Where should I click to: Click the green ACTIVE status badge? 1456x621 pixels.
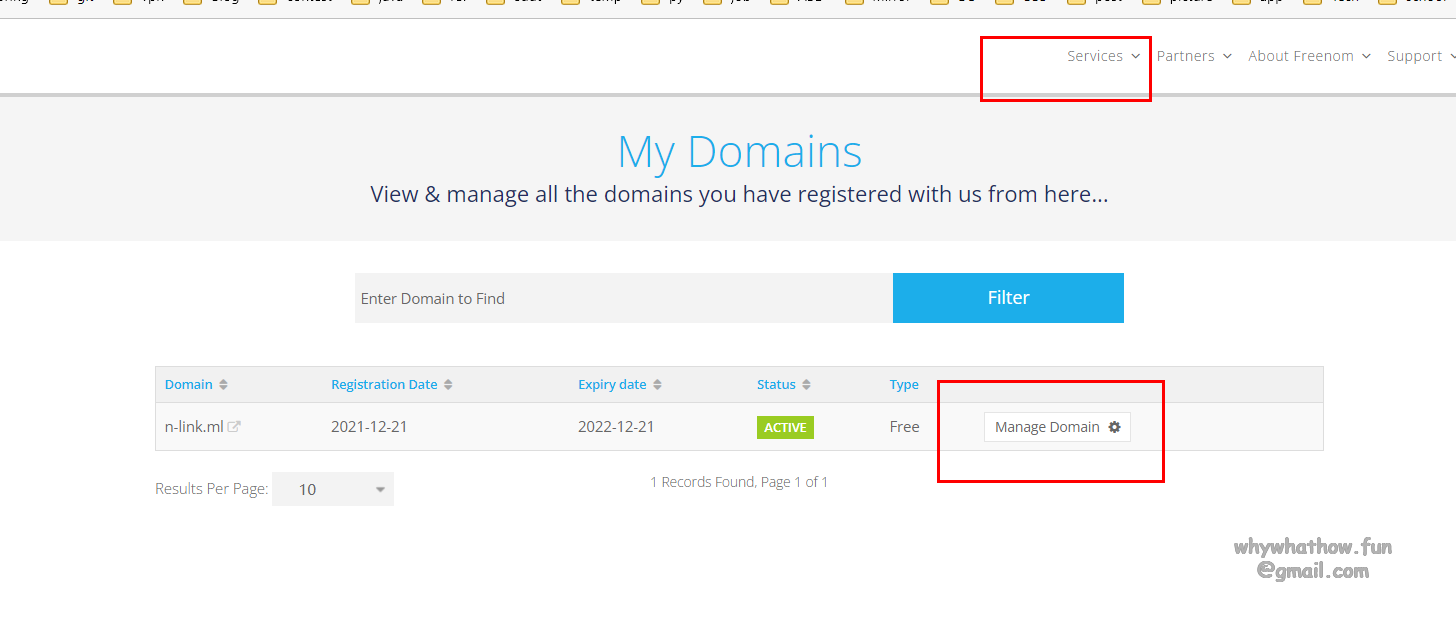click(785, 427)
